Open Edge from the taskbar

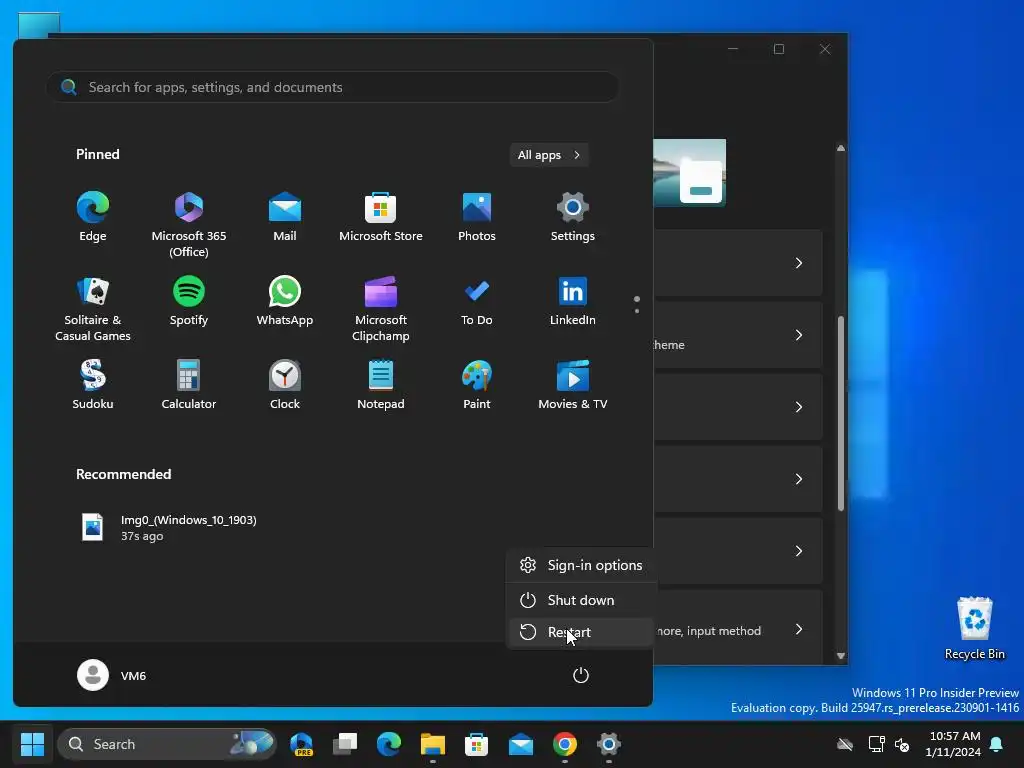[389, 744]
